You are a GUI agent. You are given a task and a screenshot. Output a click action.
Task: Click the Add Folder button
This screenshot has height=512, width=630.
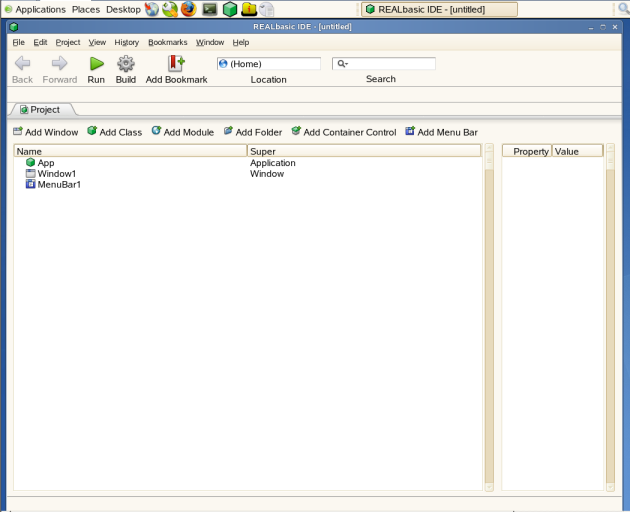(x=253, y=132)
